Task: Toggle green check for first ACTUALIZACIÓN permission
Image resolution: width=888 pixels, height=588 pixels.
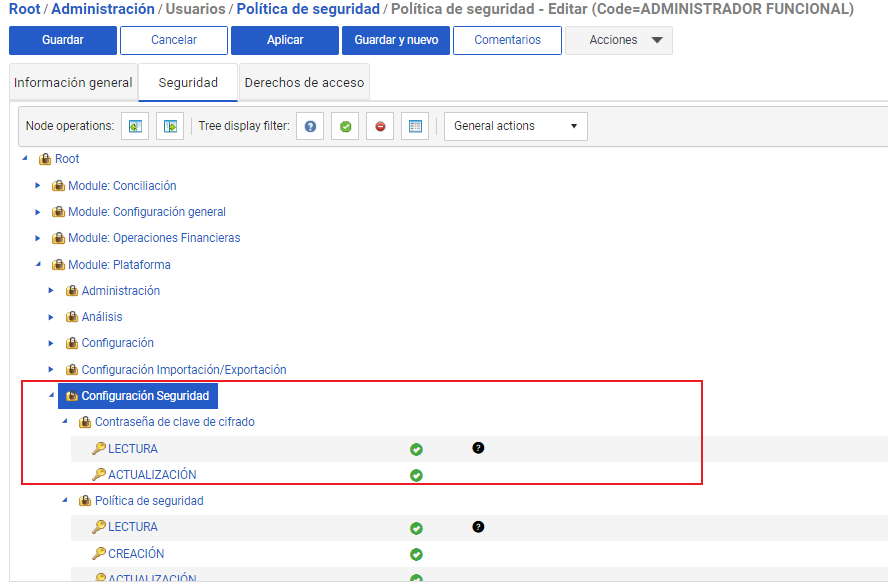Action: click(416, 475)
